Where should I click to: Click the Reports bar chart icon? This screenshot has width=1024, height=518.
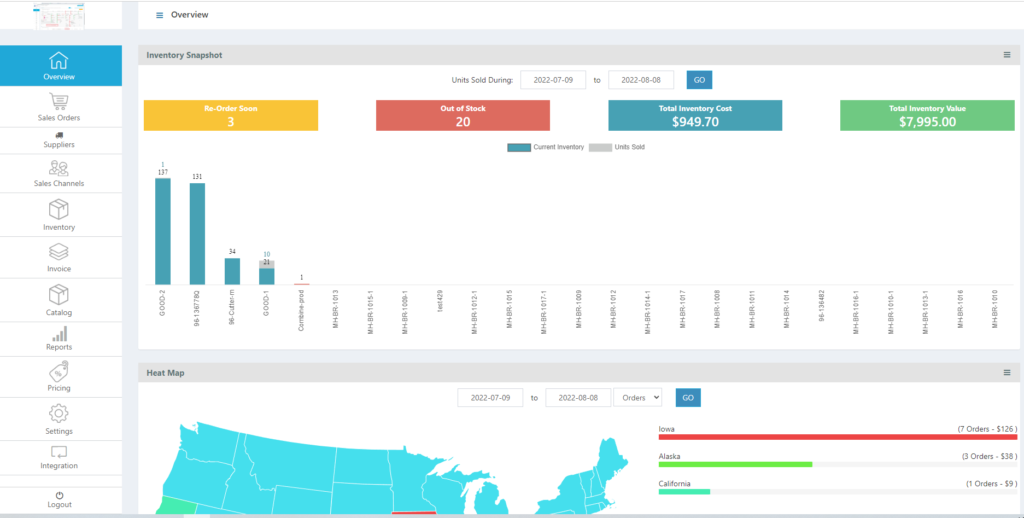[x=59, y=333]
